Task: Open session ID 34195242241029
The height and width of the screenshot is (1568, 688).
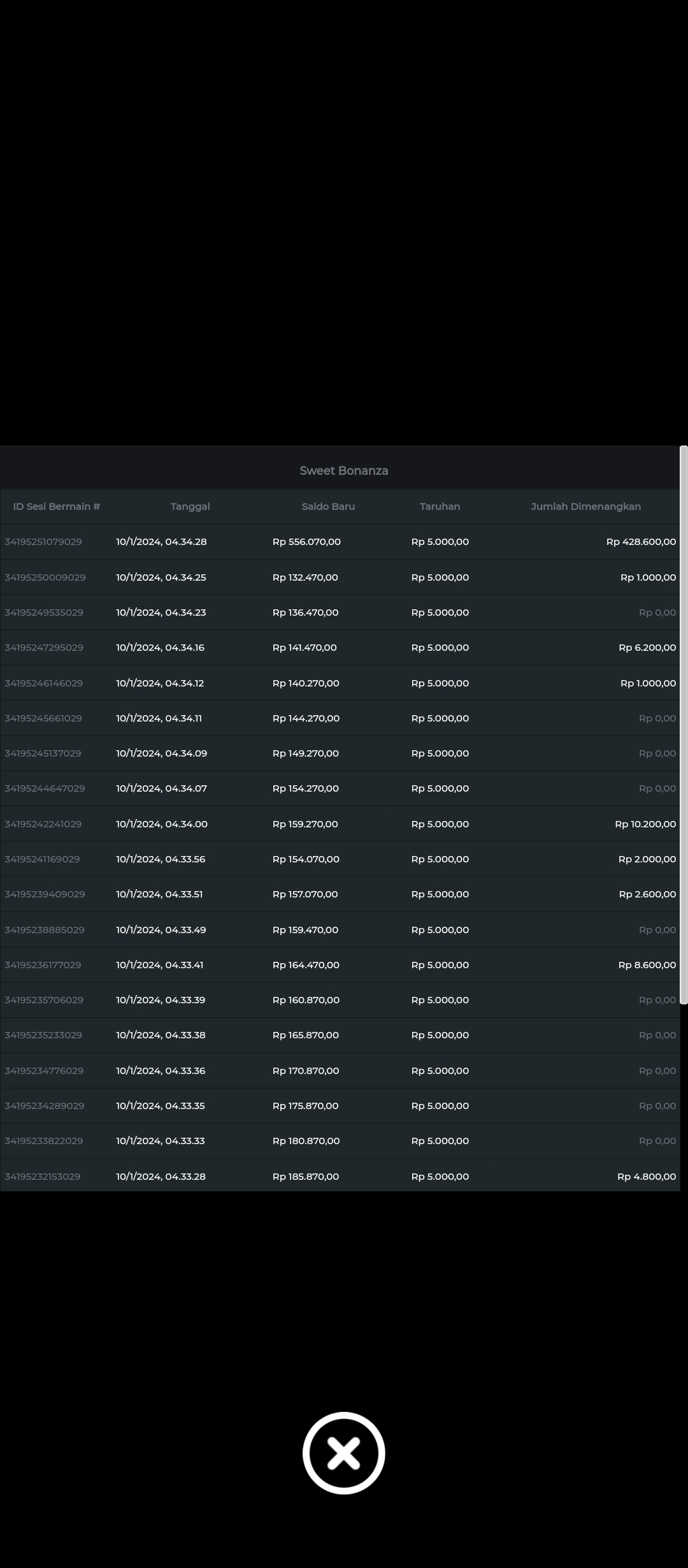Action: pos(43,824)
